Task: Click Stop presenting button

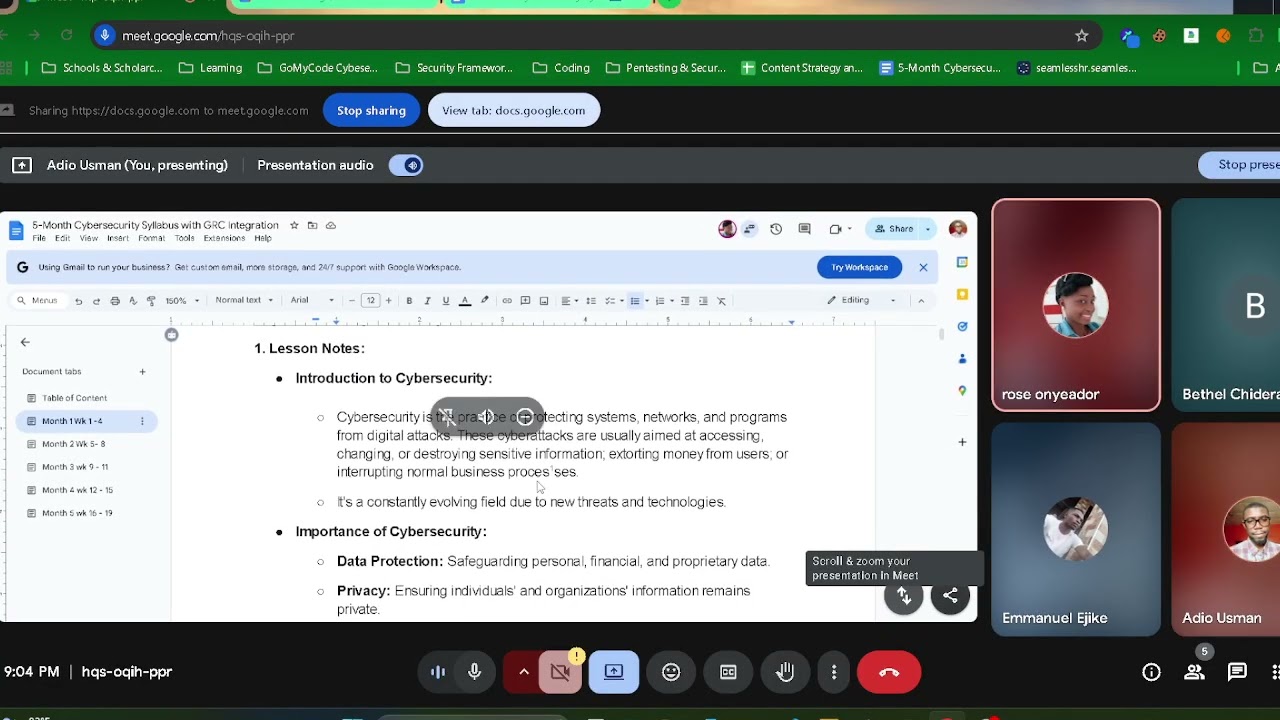Action: click(1239, 165)
